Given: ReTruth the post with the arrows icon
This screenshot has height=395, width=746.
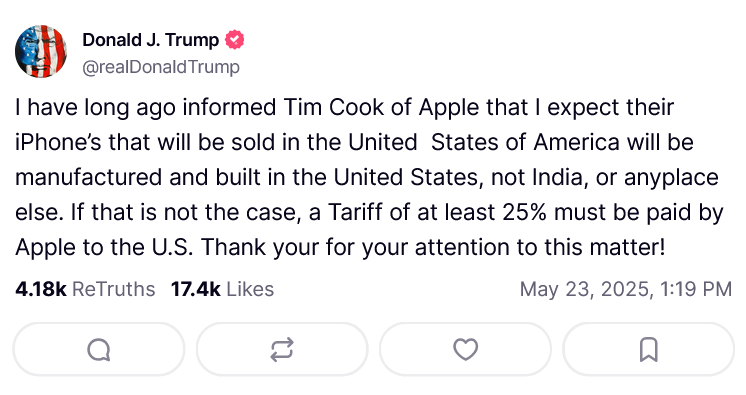Looking at the screenshot, I should (282, 350).
